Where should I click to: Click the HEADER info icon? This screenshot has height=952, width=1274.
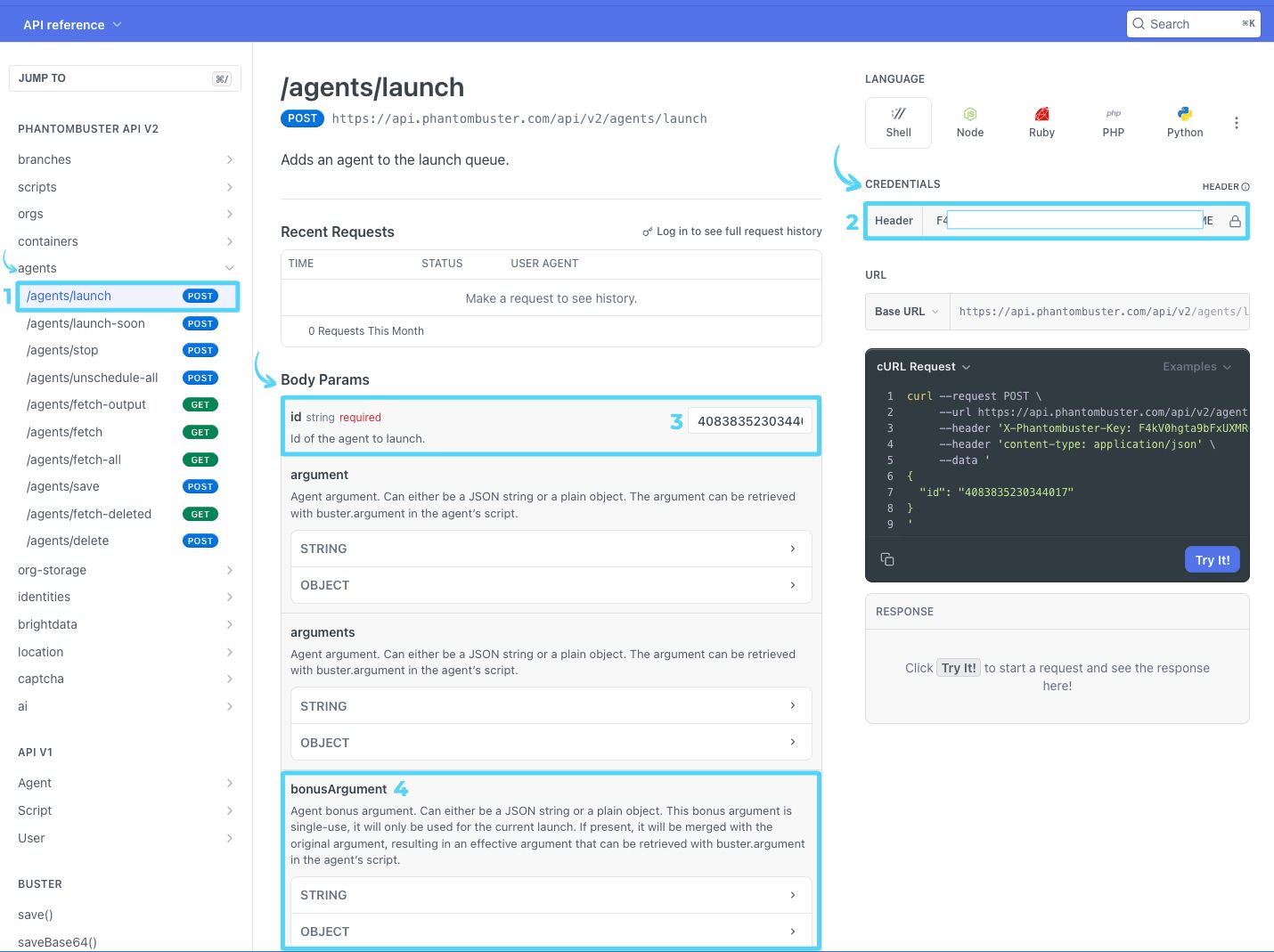tap(1245, 187)
